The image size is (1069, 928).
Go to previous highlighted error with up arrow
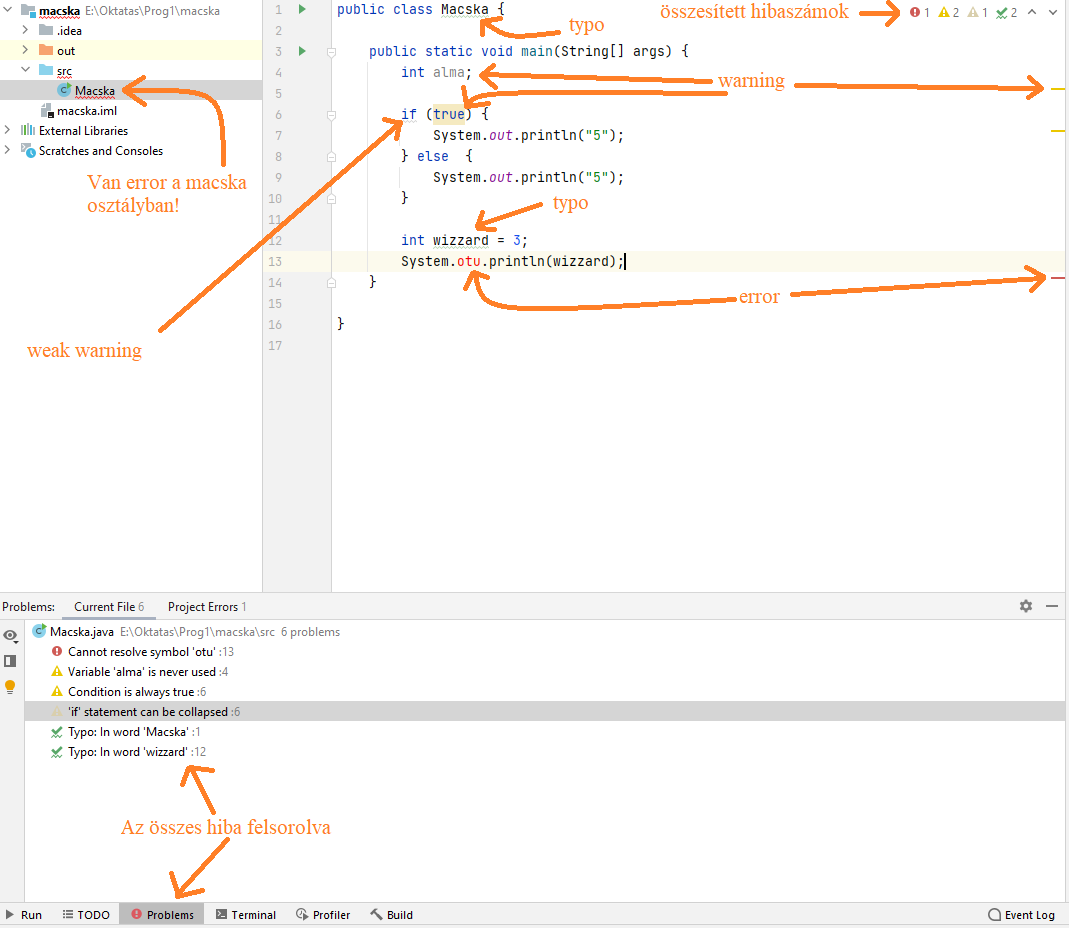point(1032,12)
